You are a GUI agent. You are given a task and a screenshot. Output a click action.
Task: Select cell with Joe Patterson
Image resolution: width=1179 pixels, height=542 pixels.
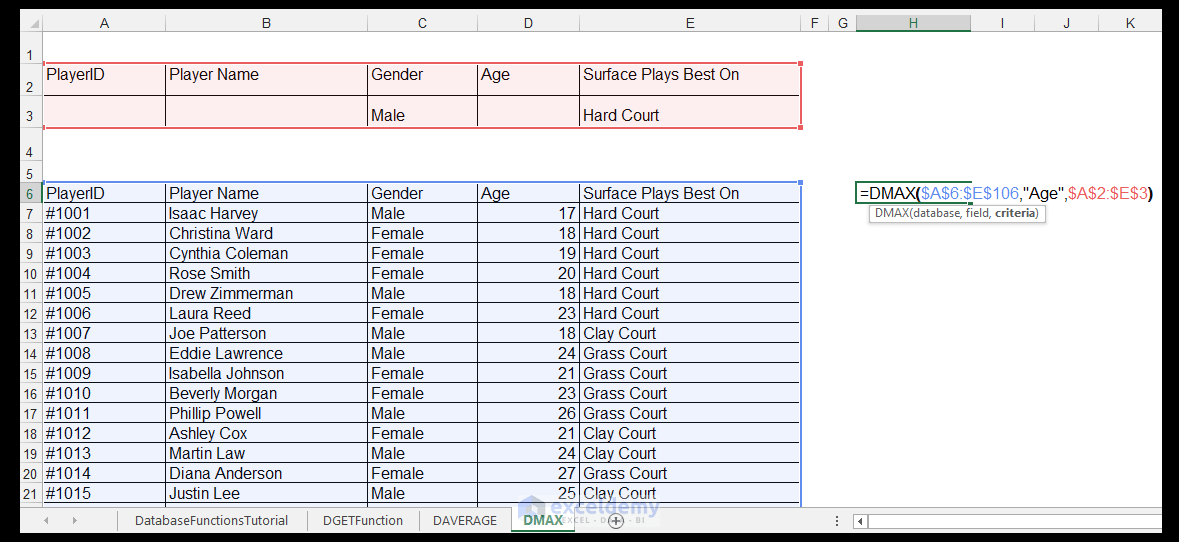coord(266,333)
